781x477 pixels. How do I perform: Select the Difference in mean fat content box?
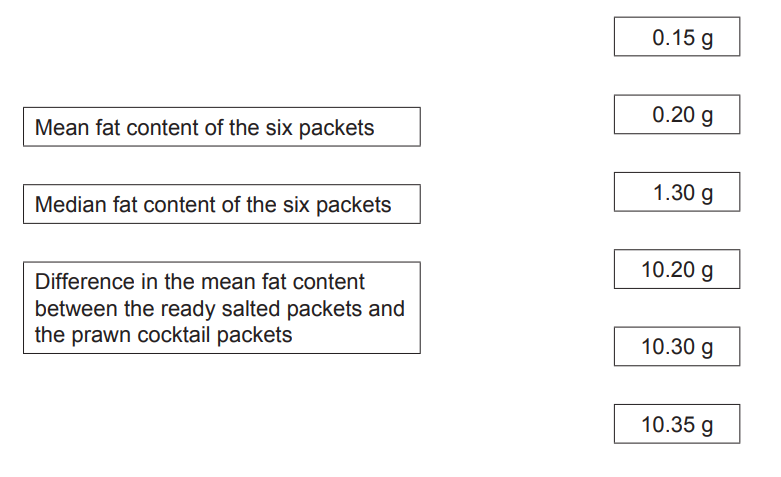point(221,308)
